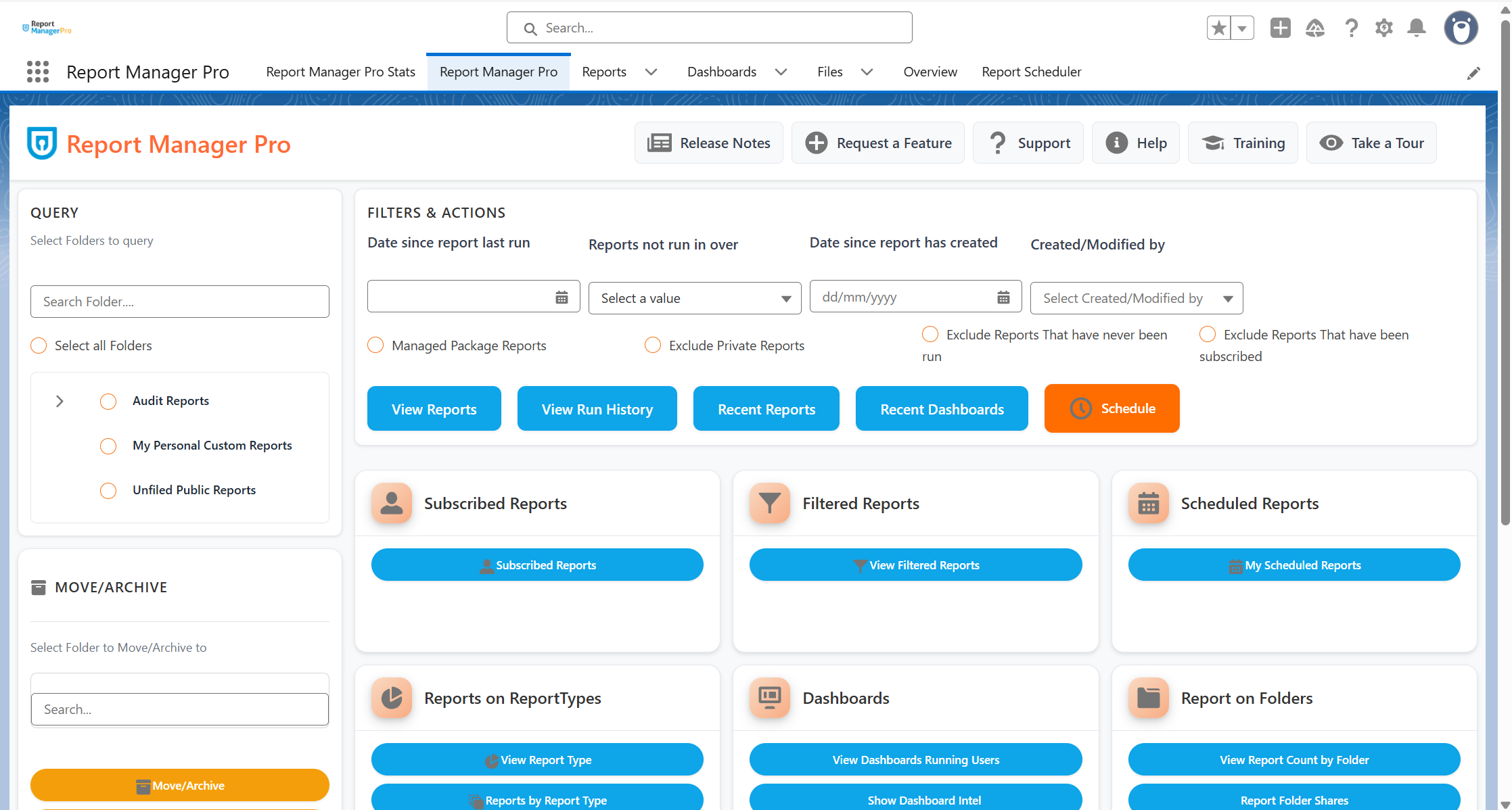Click the shield logo next to Report Manager Pro heading

pos(42,143)
